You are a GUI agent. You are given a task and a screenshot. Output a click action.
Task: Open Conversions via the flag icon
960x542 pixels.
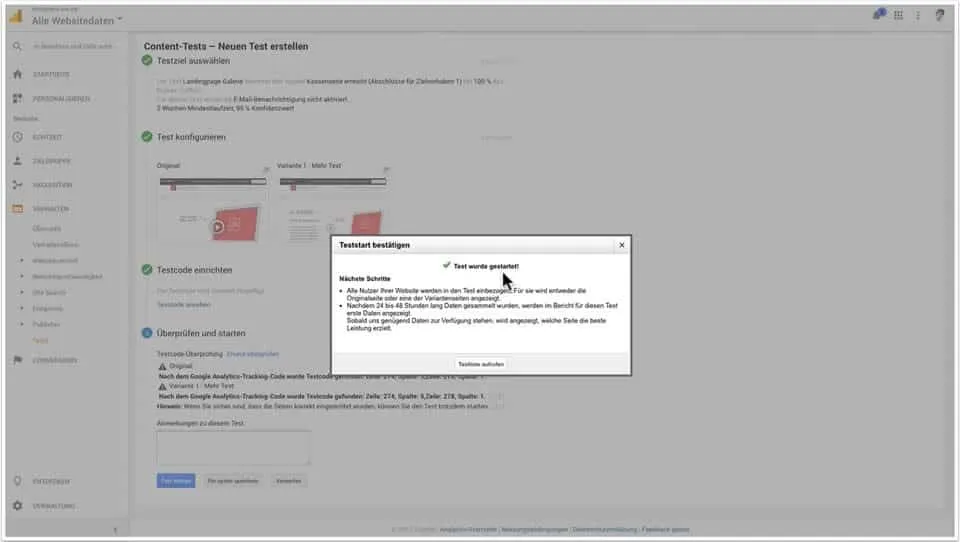17,359
